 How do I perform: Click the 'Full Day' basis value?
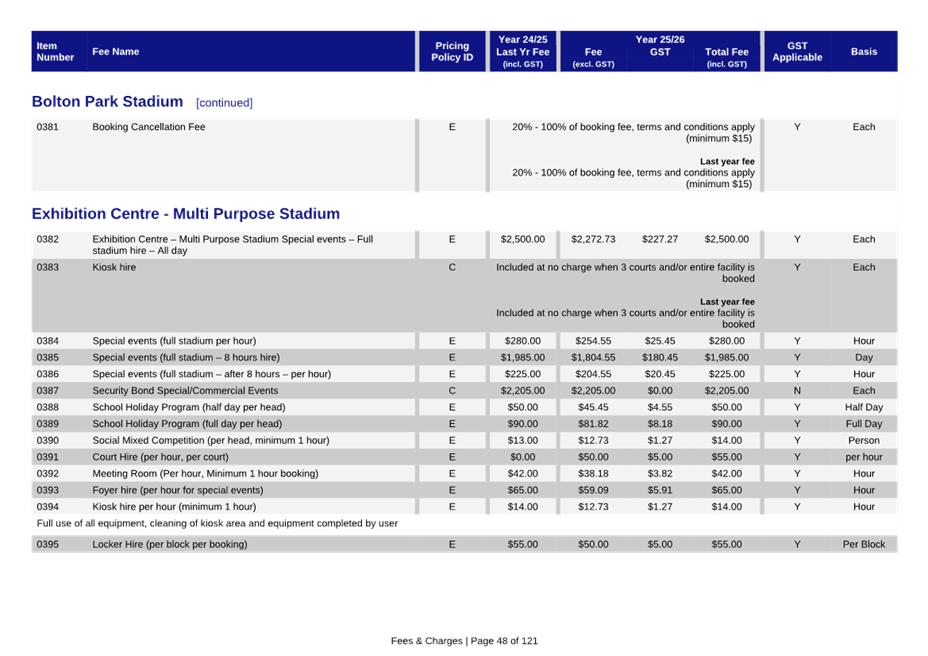click(864, 424)
